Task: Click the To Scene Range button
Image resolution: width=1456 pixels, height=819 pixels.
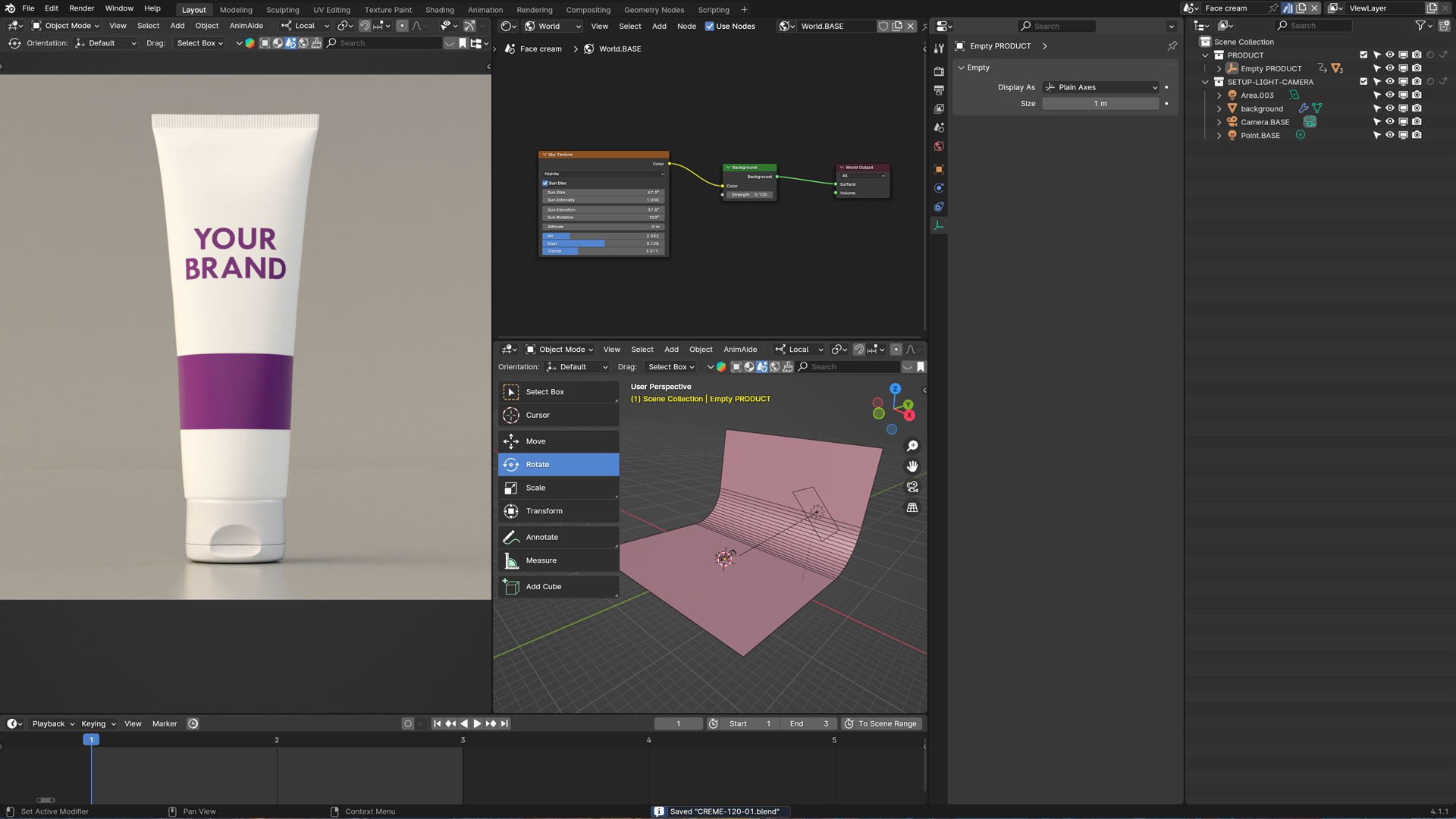Action: click(x=881, y=723)
